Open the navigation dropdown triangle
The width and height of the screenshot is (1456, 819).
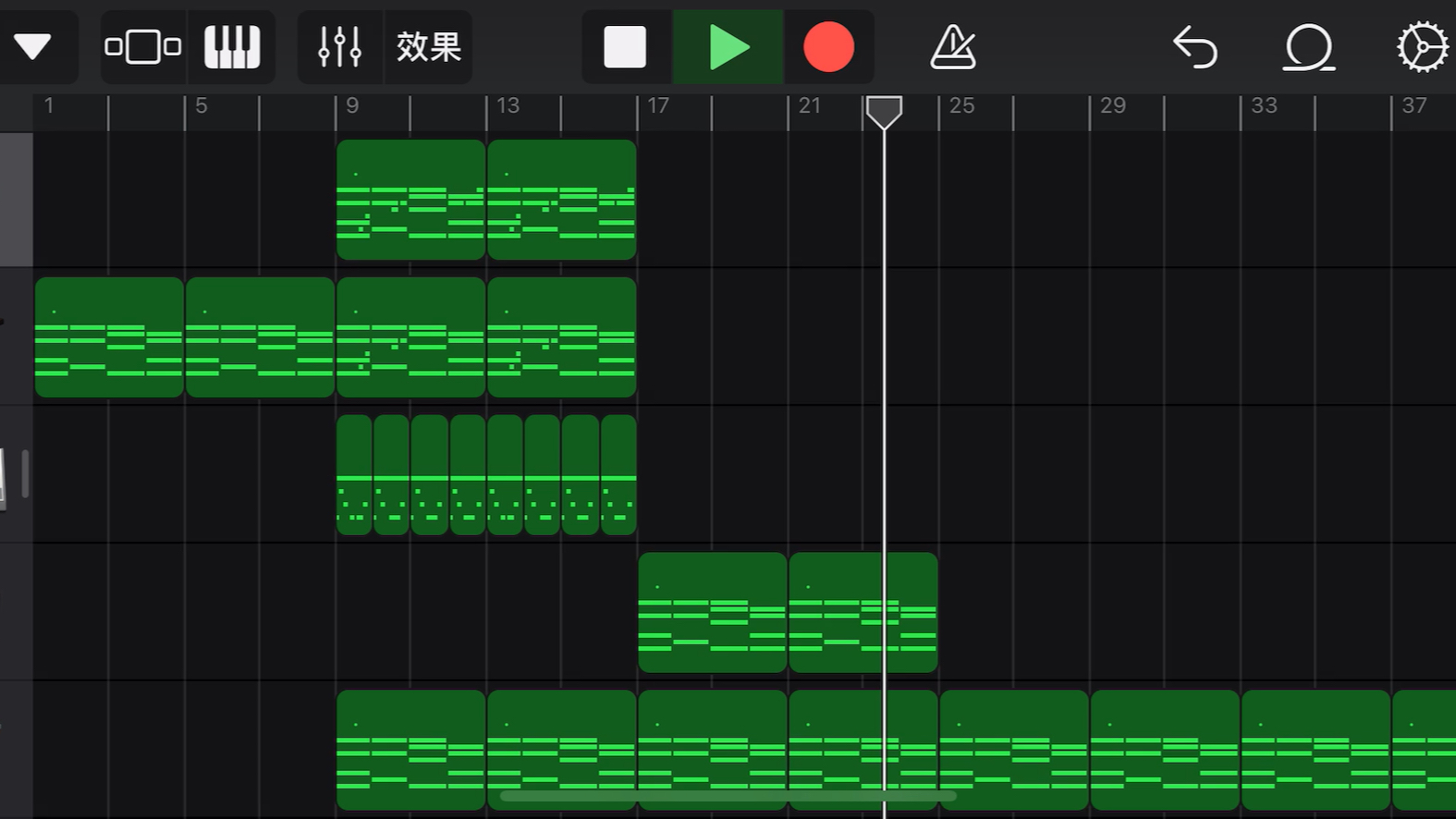click(x=32, y=47)
